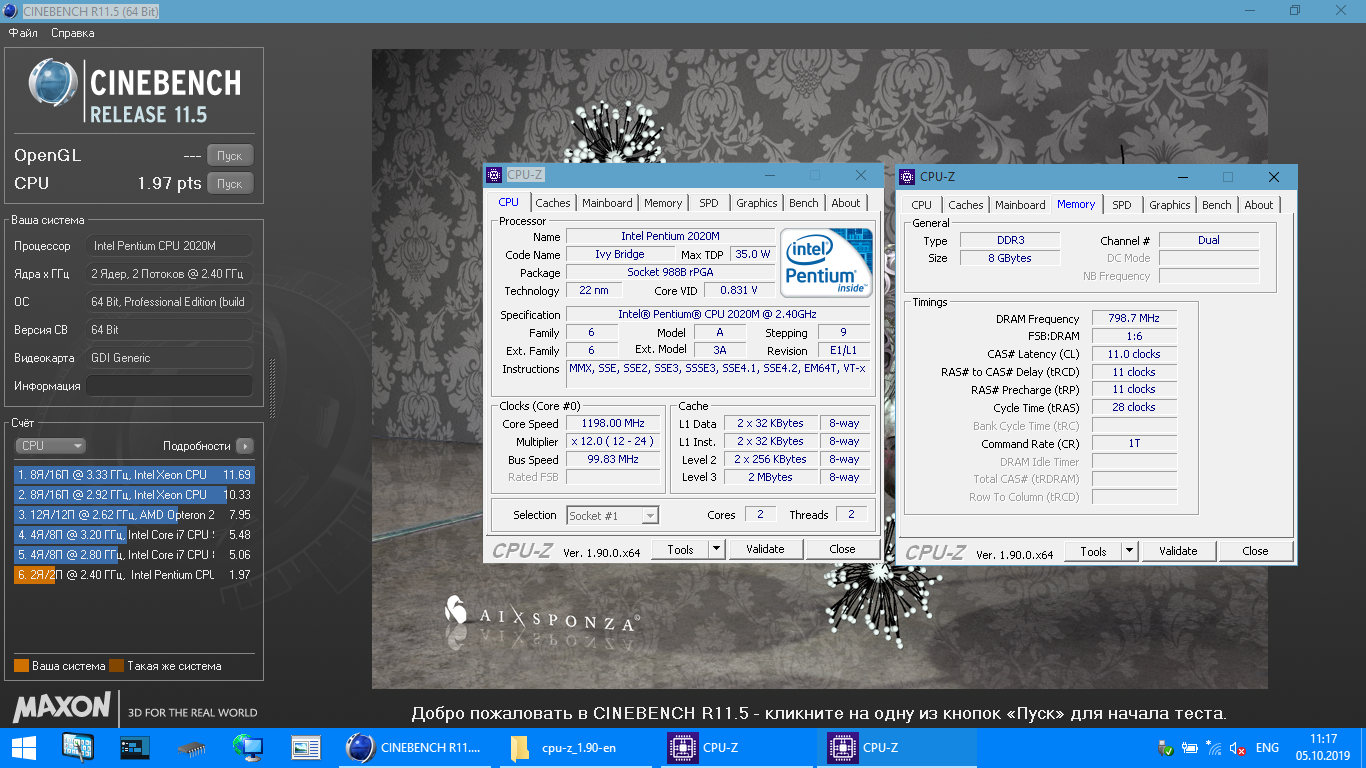Open Tools dropdown arrow in left CPU-Z
This screenshot has height=768, width=1366.
coord(716,549)
